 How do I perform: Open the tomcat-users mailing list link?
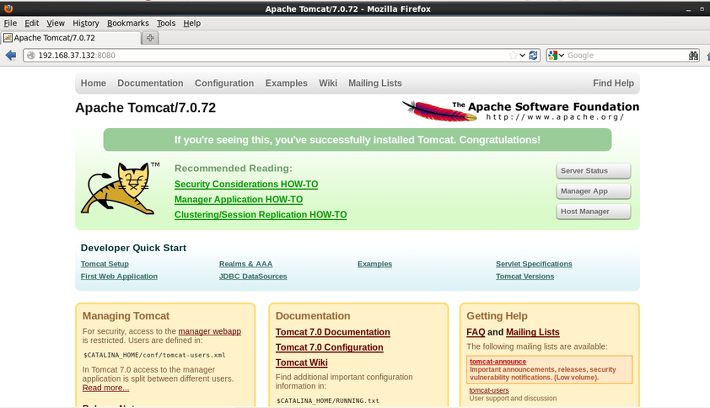coord(489,390)
